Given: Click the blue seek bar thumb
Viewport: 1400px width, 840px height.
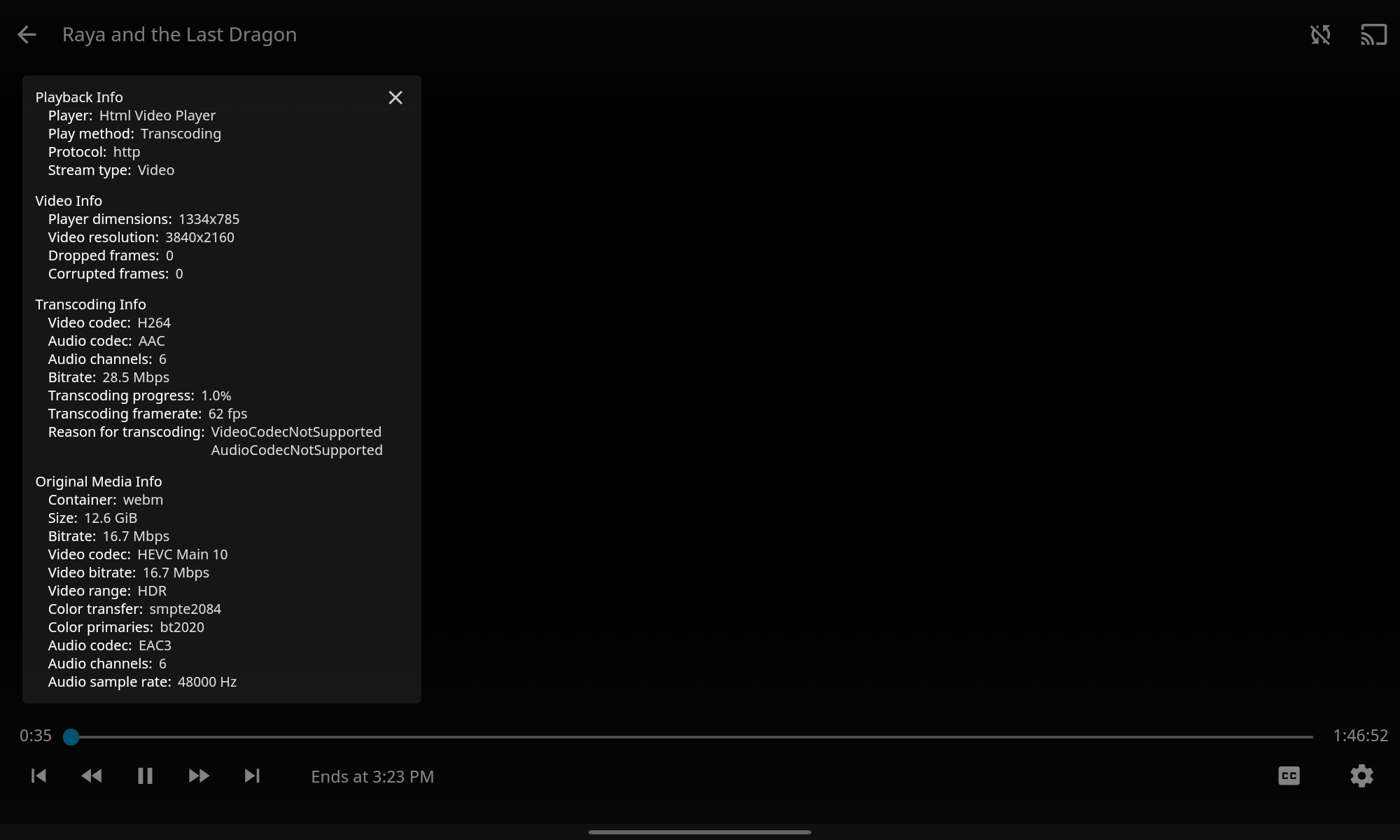Looking at the screenshot, I should 71,737.
